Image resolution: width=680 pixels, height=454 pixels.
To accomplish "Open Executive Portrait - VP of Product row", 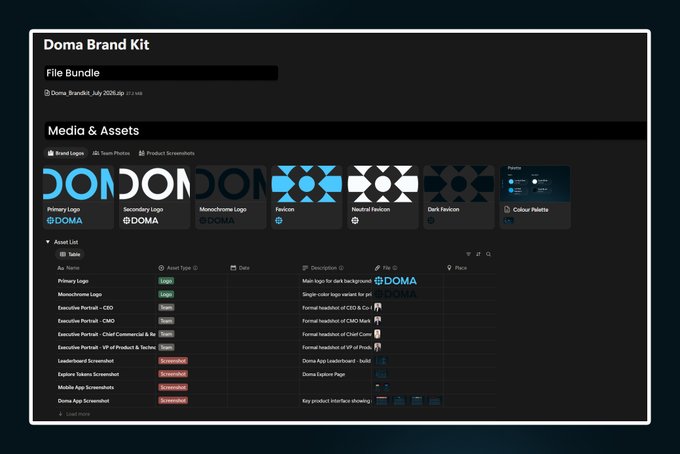I will pos(106,347).
